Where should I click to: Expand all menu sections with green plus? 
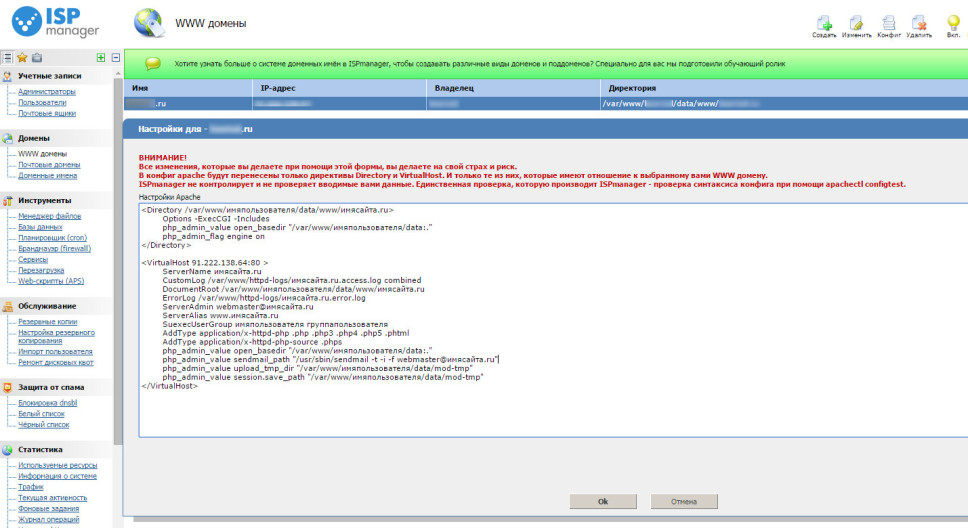pyautogui.click(x=101, y=57)
